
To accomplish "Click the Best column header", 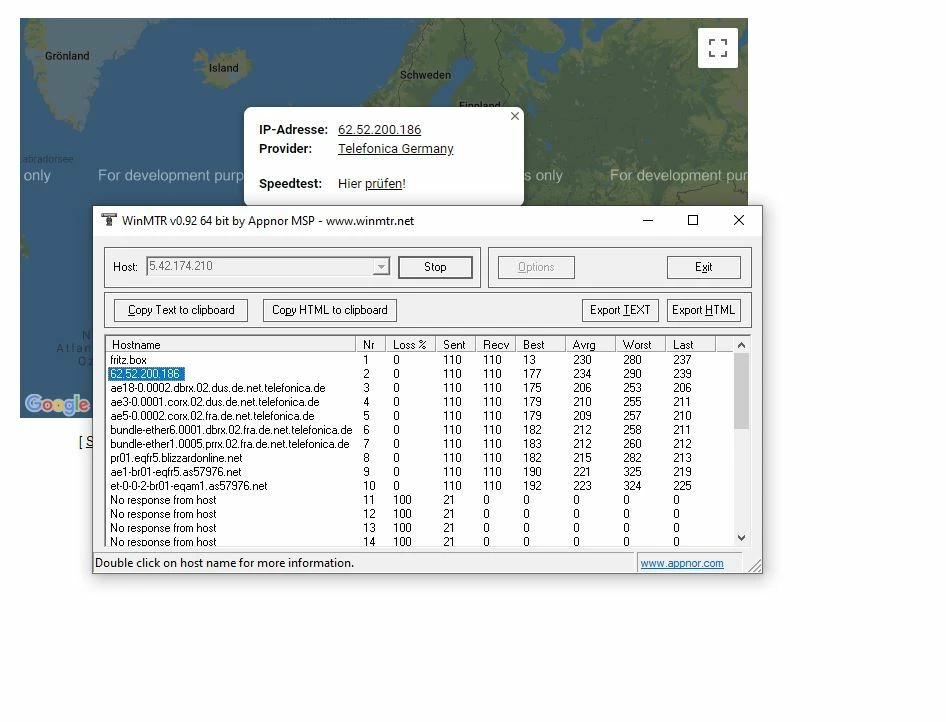I will [541, 344].
